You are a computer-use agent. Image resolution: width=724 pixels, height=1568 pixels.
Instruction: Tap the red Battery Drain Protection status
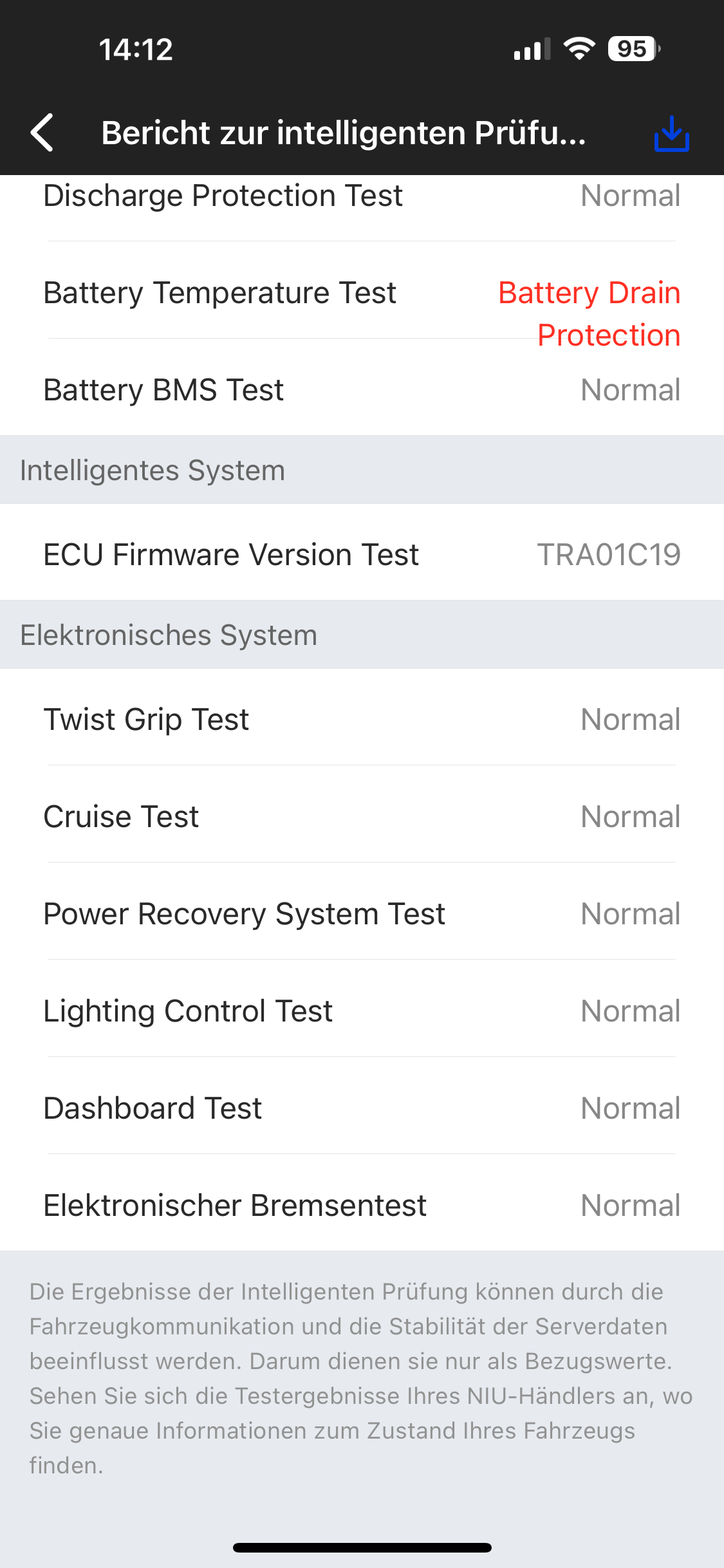[x=589, y=313]
